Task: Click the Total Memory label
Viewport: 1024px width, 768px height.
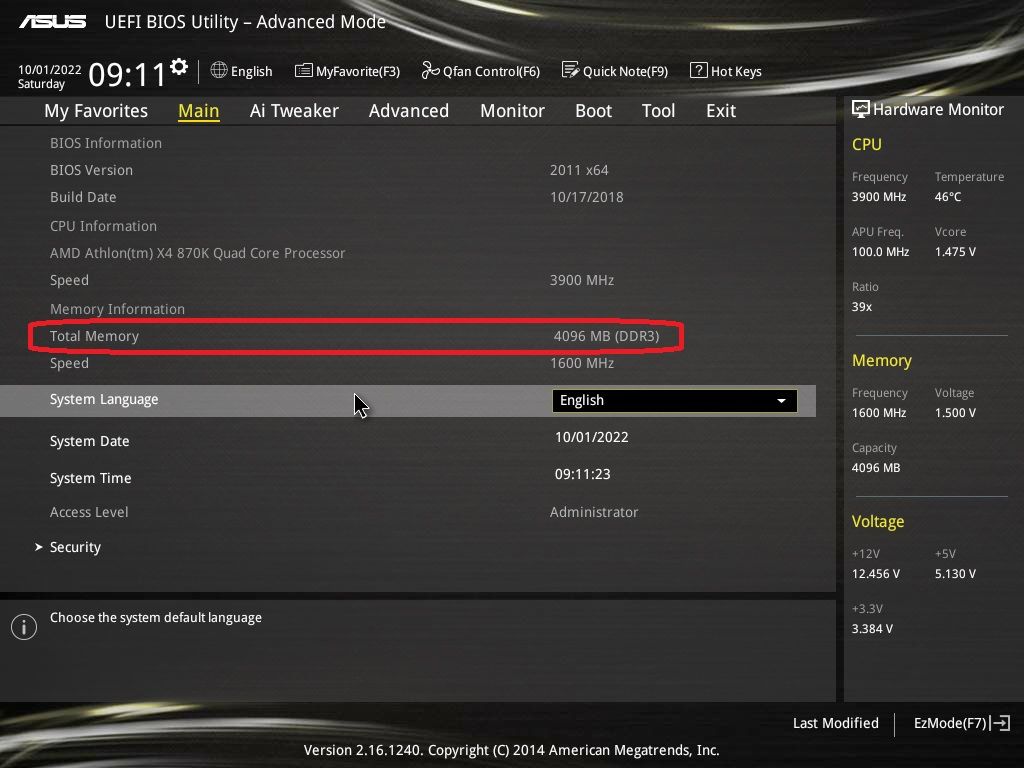Action: click(x=94, y=336)
